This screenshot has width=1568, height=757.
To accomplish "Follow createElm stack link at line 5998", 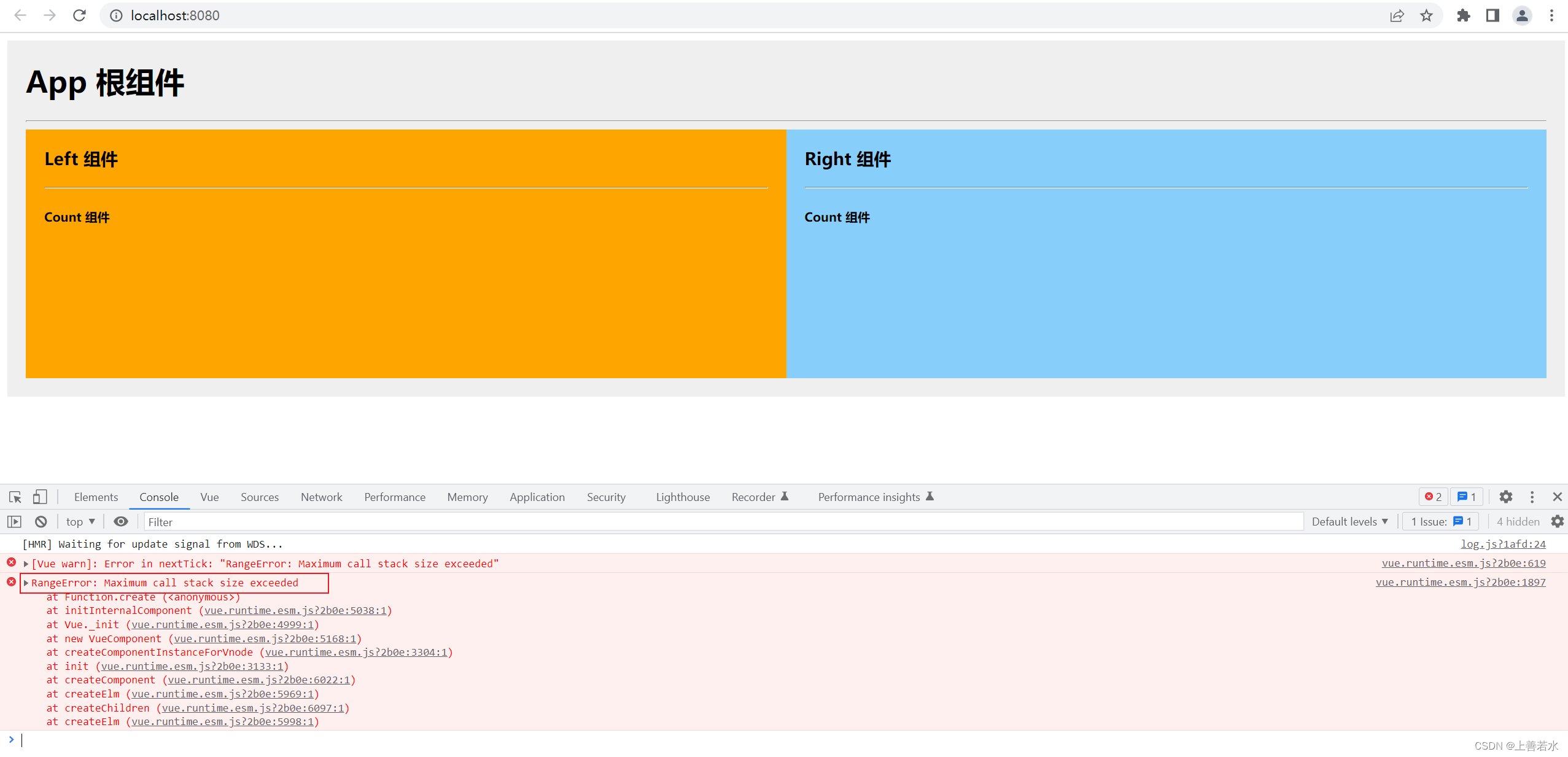I will pos(223,721).
